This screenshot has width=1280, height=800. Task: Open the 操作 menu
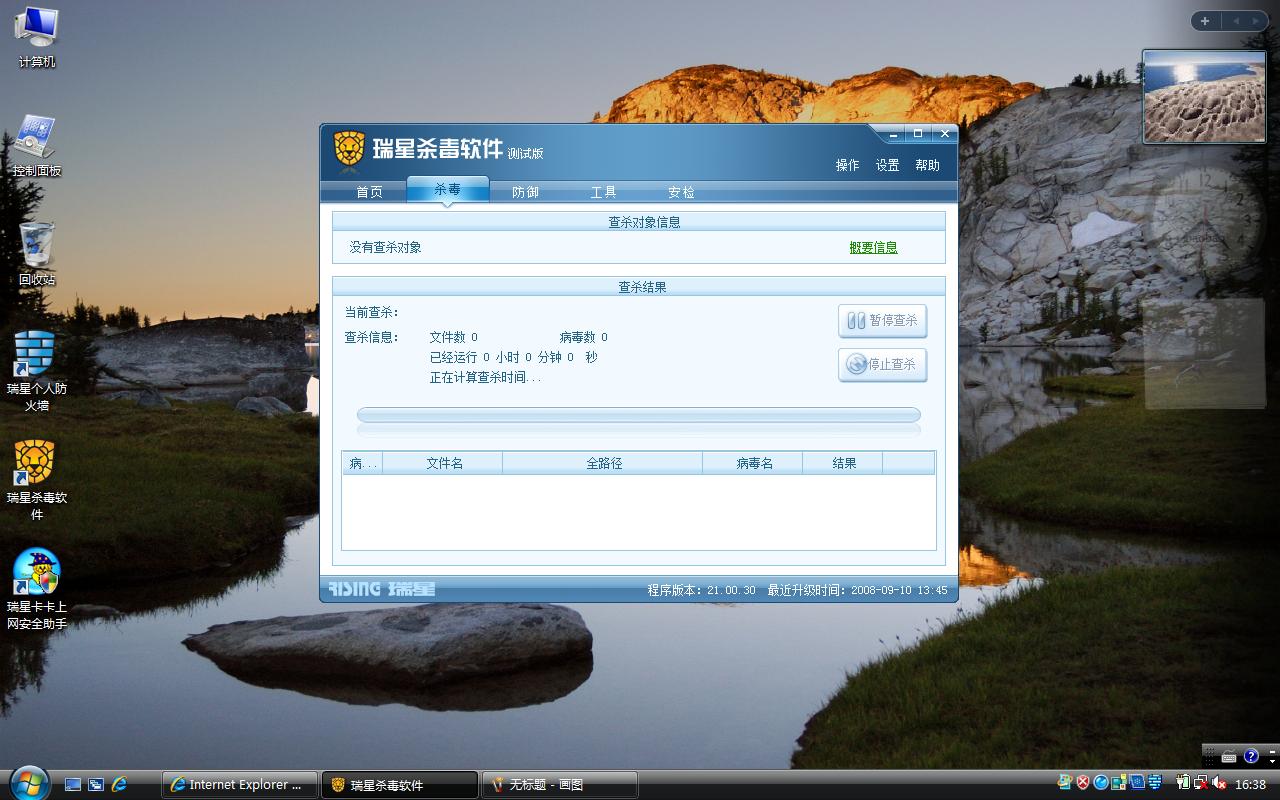(x=847, y=165)
